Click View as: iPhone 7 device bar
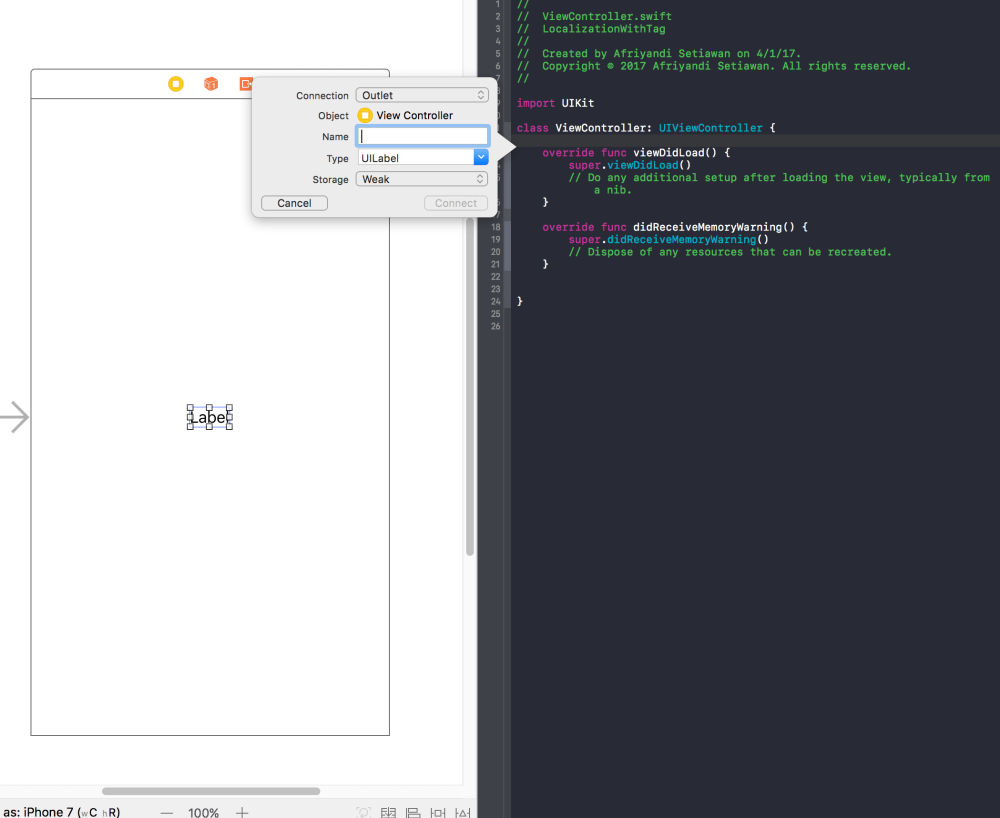 pos(61,812)
